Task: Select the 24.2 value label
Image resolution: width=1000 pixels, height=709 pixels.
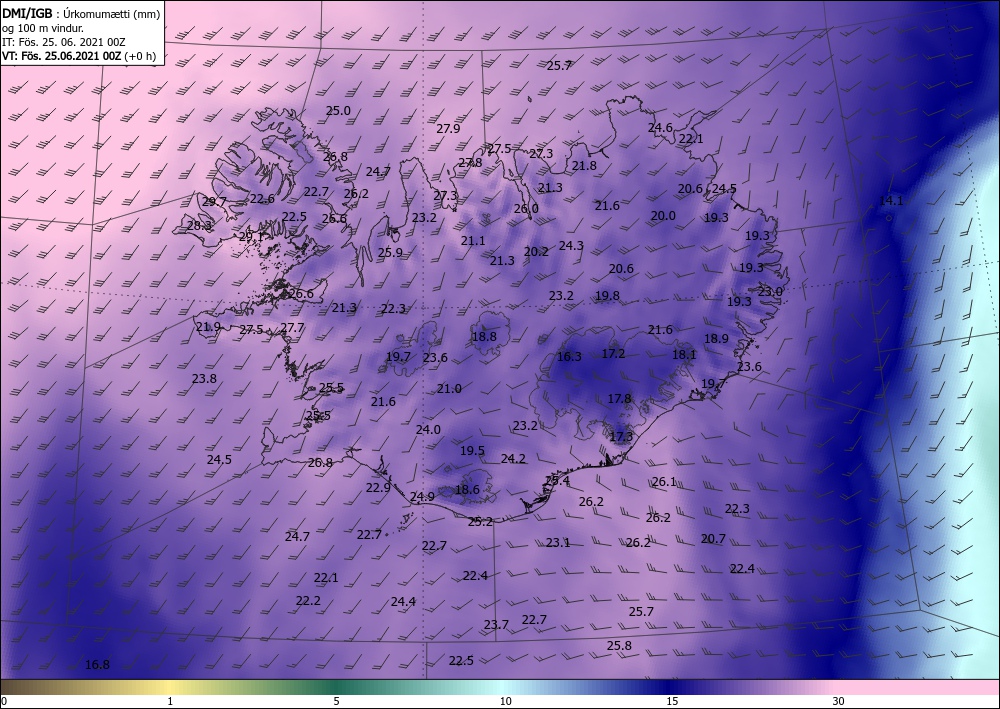Action: [x=513, y=458]
